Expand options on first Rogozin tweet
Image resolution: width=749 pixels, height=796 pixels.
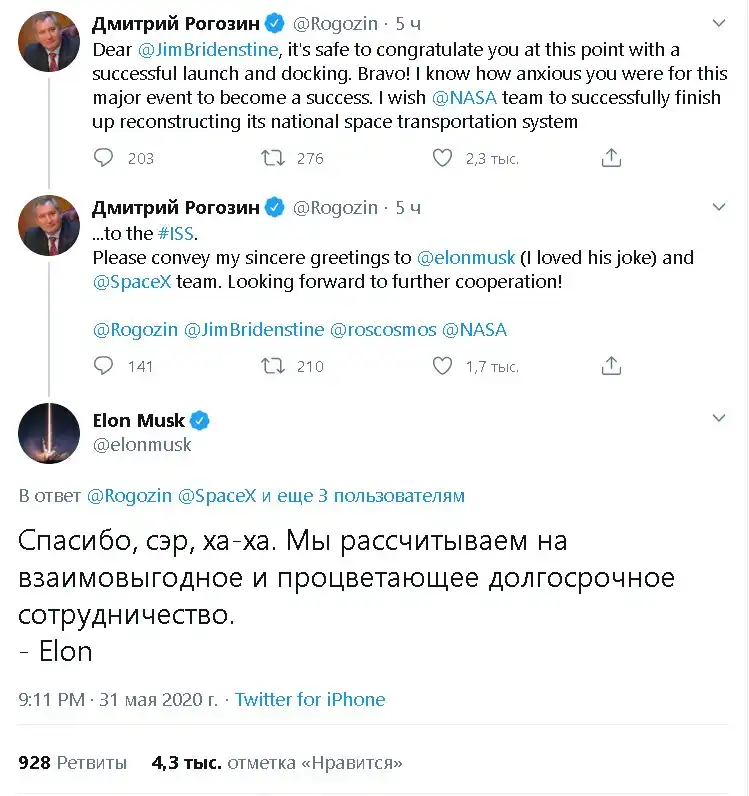(x=718, y=22)
